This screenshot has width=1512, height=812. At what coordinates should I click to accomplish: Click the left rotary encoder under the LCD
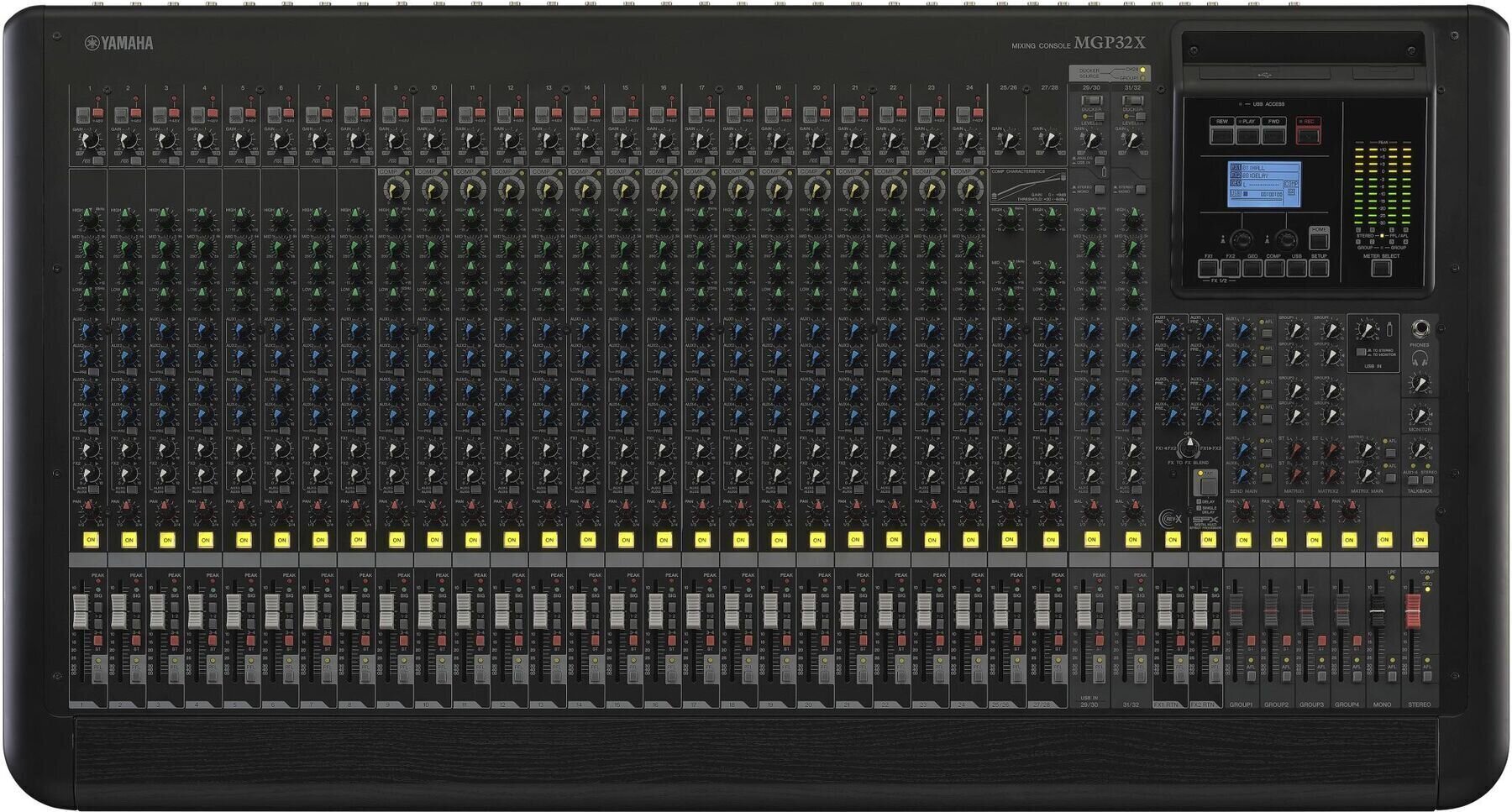[1242, 239]
